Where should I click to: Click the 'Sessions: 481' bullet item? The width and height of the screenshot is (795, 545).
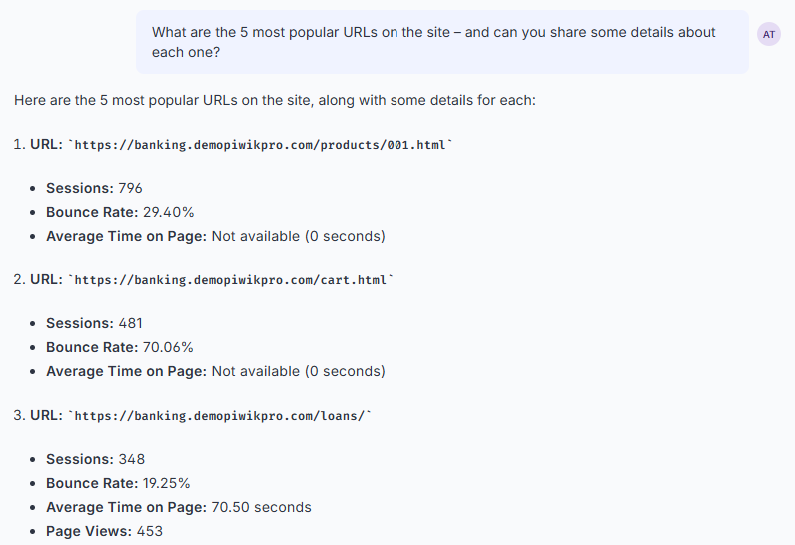(x=94, y=323)
